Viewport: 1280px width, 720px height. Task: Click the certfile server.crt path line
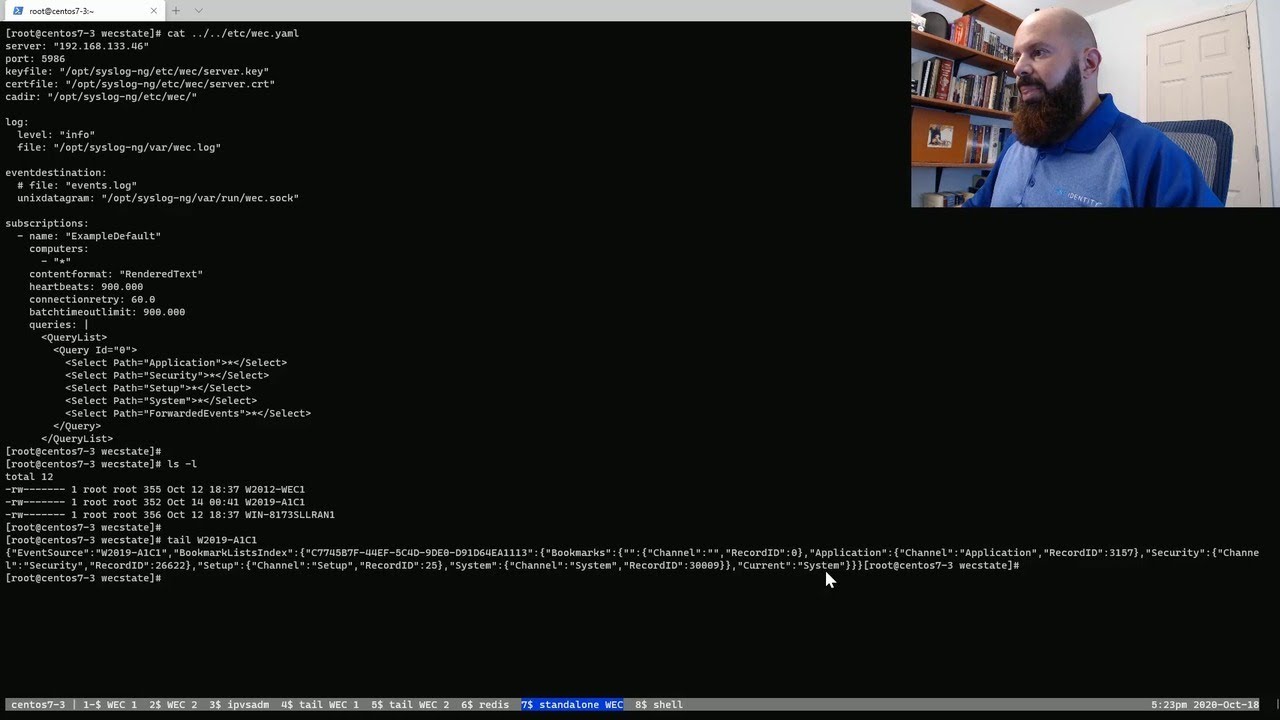140,84
